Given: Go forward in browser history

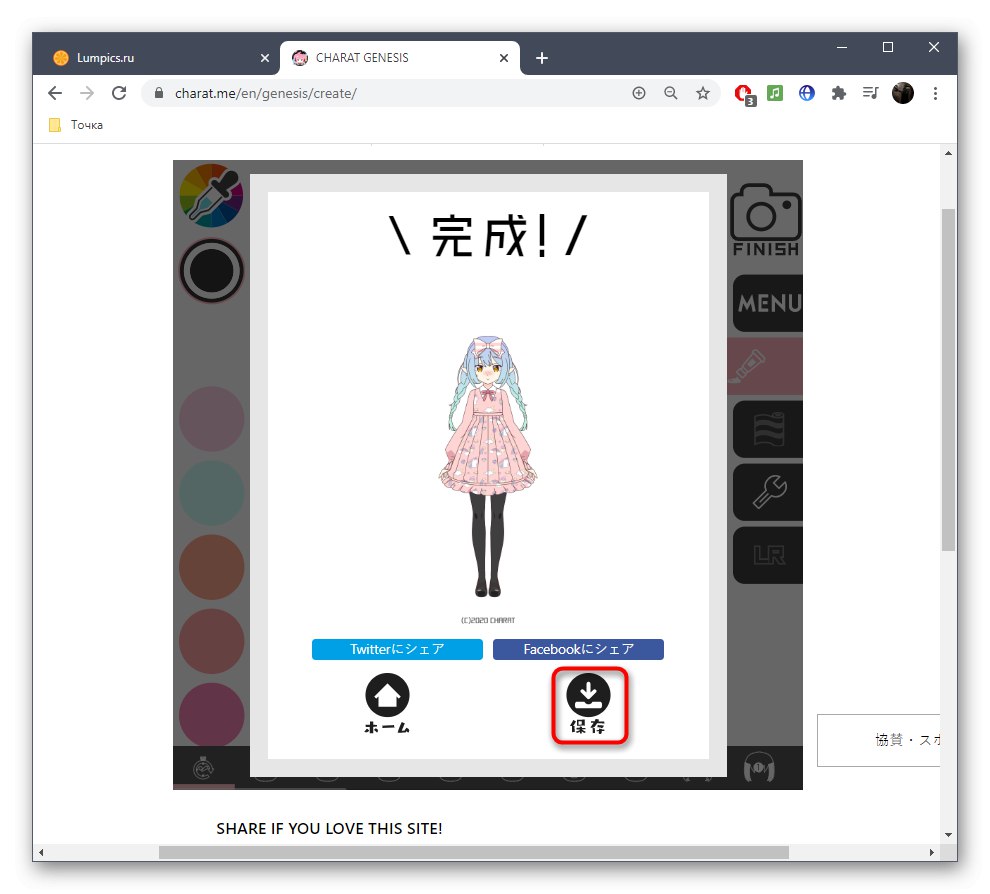Looking at the screenshot, I should coord(87,93).
